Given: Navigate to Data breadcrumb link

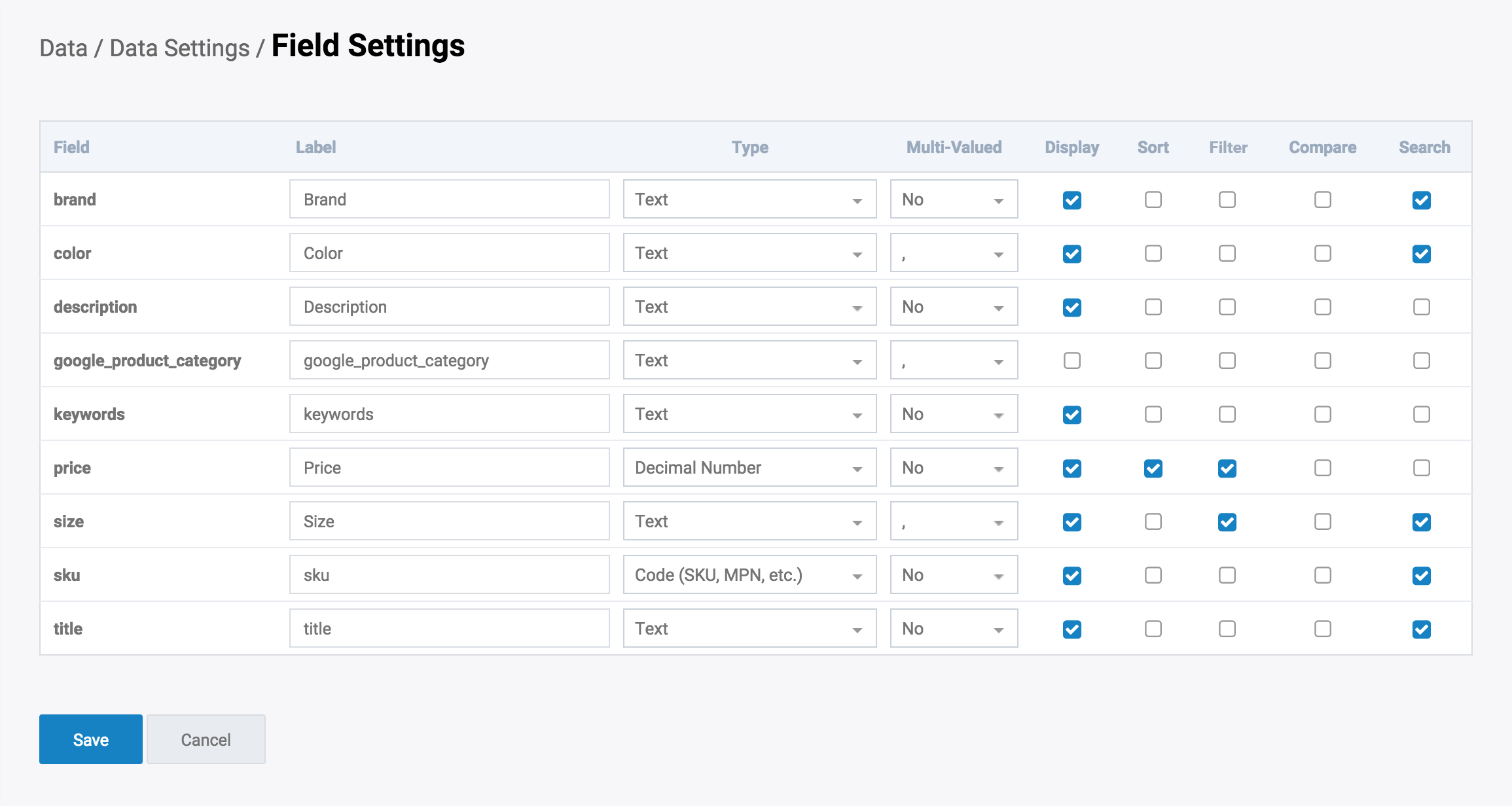Looking at the screenshot, I should (x=63, y=48).
